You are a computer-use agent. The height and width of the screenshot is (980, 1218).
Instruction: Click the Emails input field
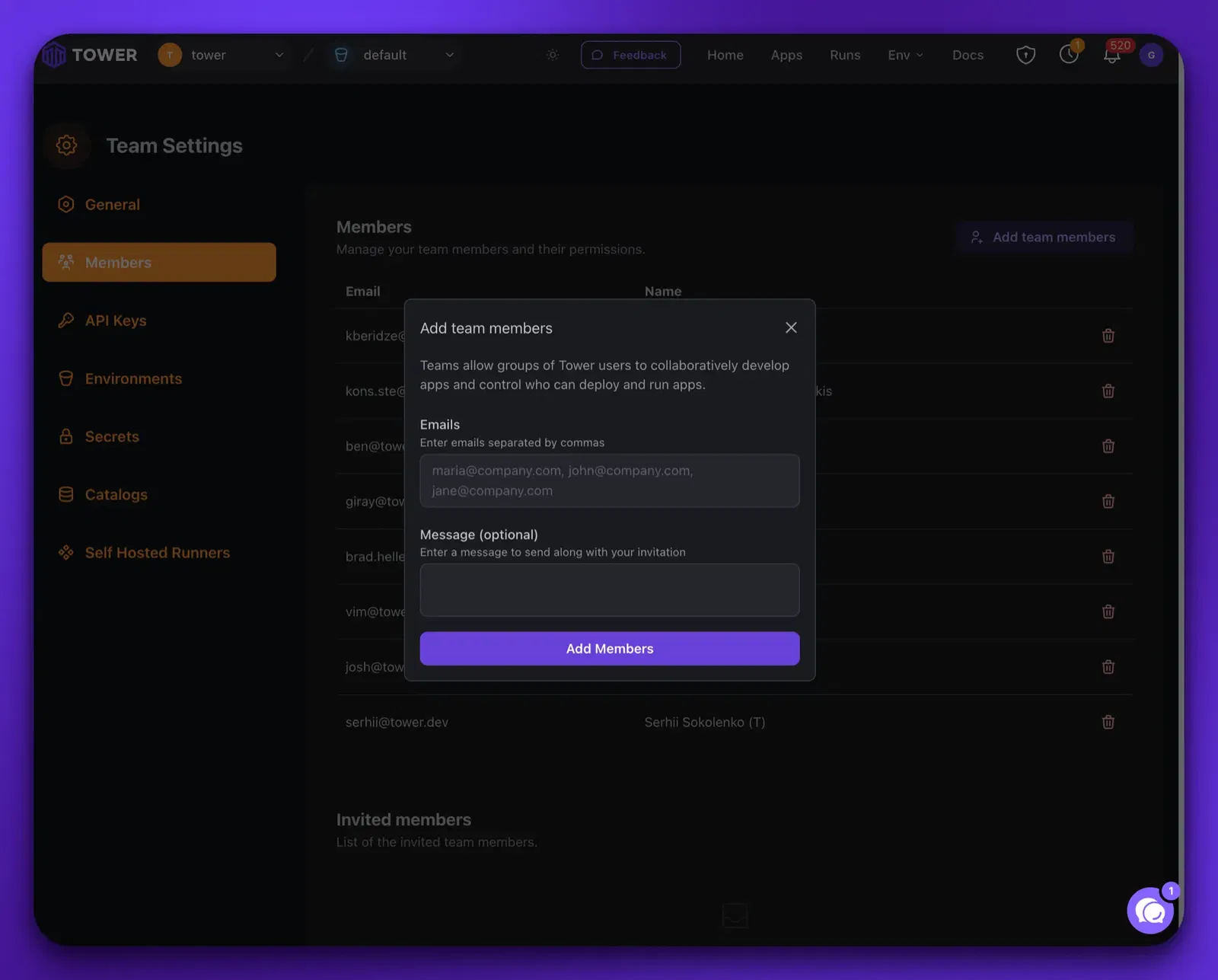[x=609, y=480]
